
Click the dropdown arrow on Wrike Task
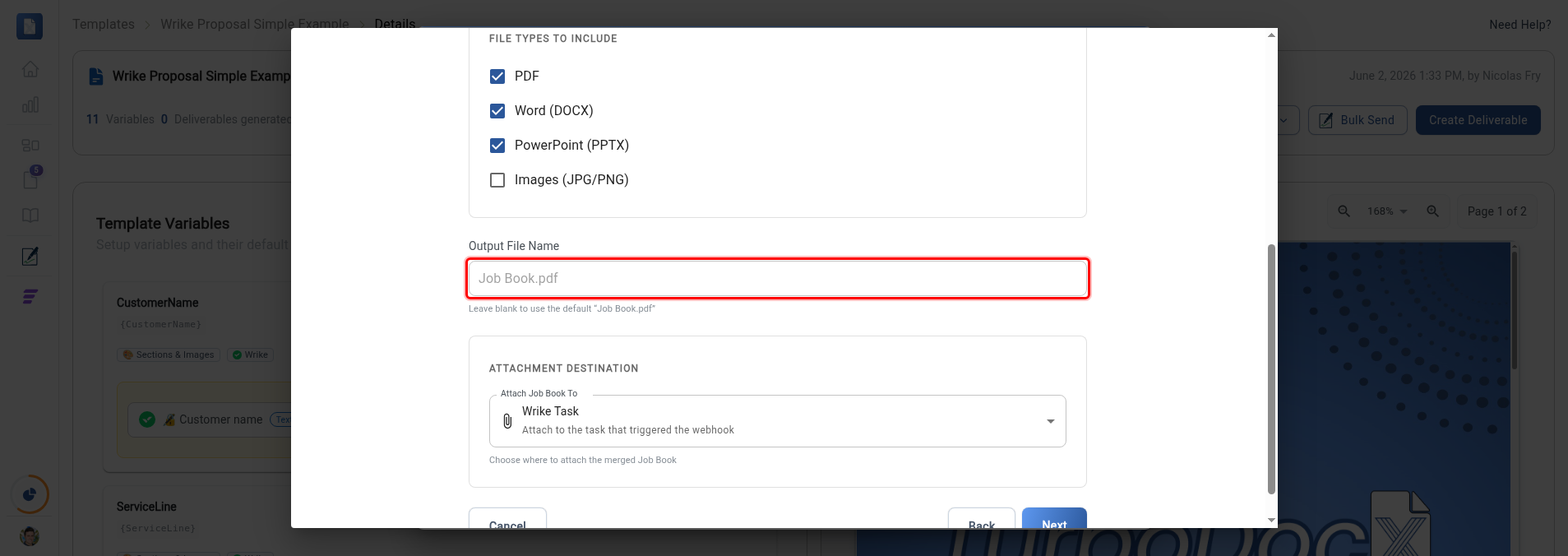coord(1050,421)
